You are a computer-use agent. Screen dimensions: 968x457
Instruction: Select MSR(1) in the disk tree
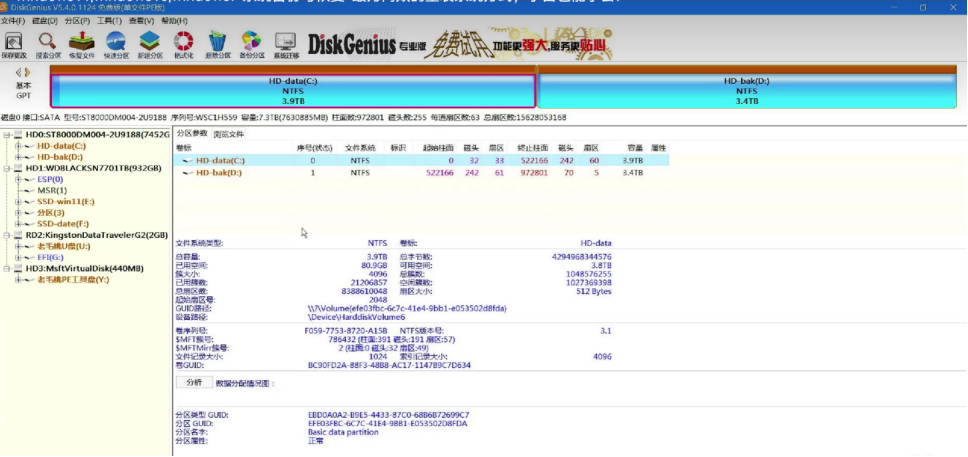[52, 190]
